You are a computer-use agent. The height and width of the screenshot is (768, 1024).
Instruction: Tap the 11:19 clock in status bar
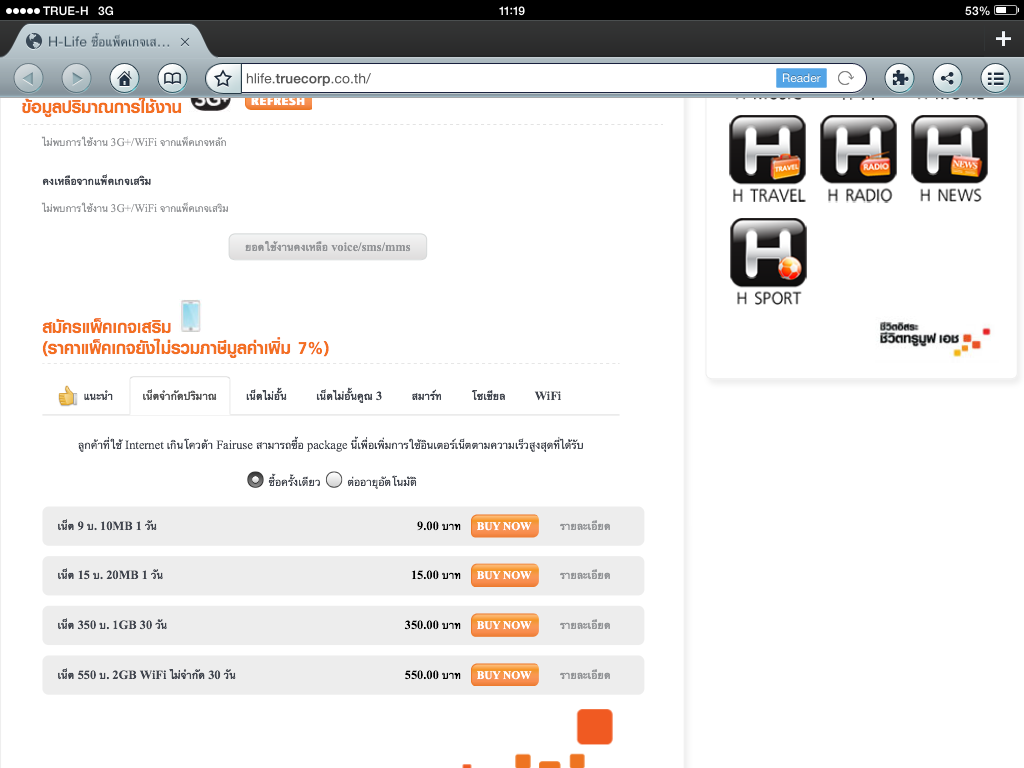[x=511, y=10]
